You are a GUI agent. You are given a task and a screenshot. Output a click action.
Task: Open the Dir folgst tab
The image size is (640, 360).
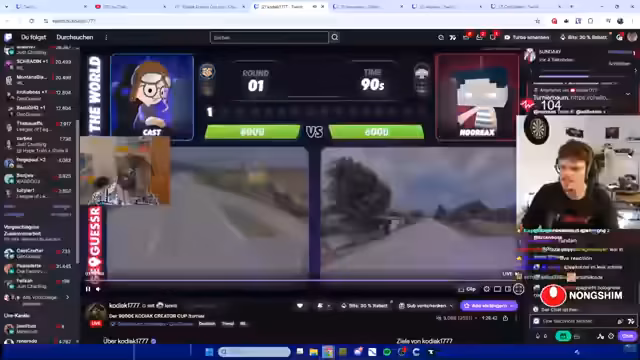pos(33,37)
